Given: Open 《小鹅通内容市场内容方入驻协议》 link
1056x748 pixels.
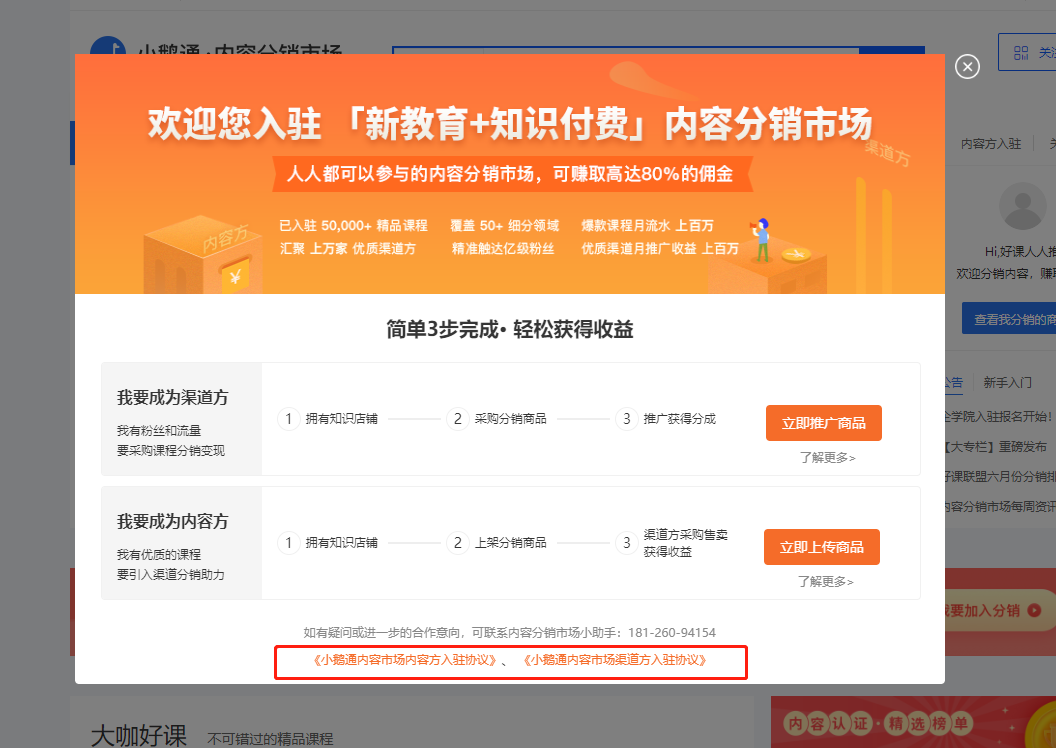Looking at the screenshot, I should coord(405,660).
